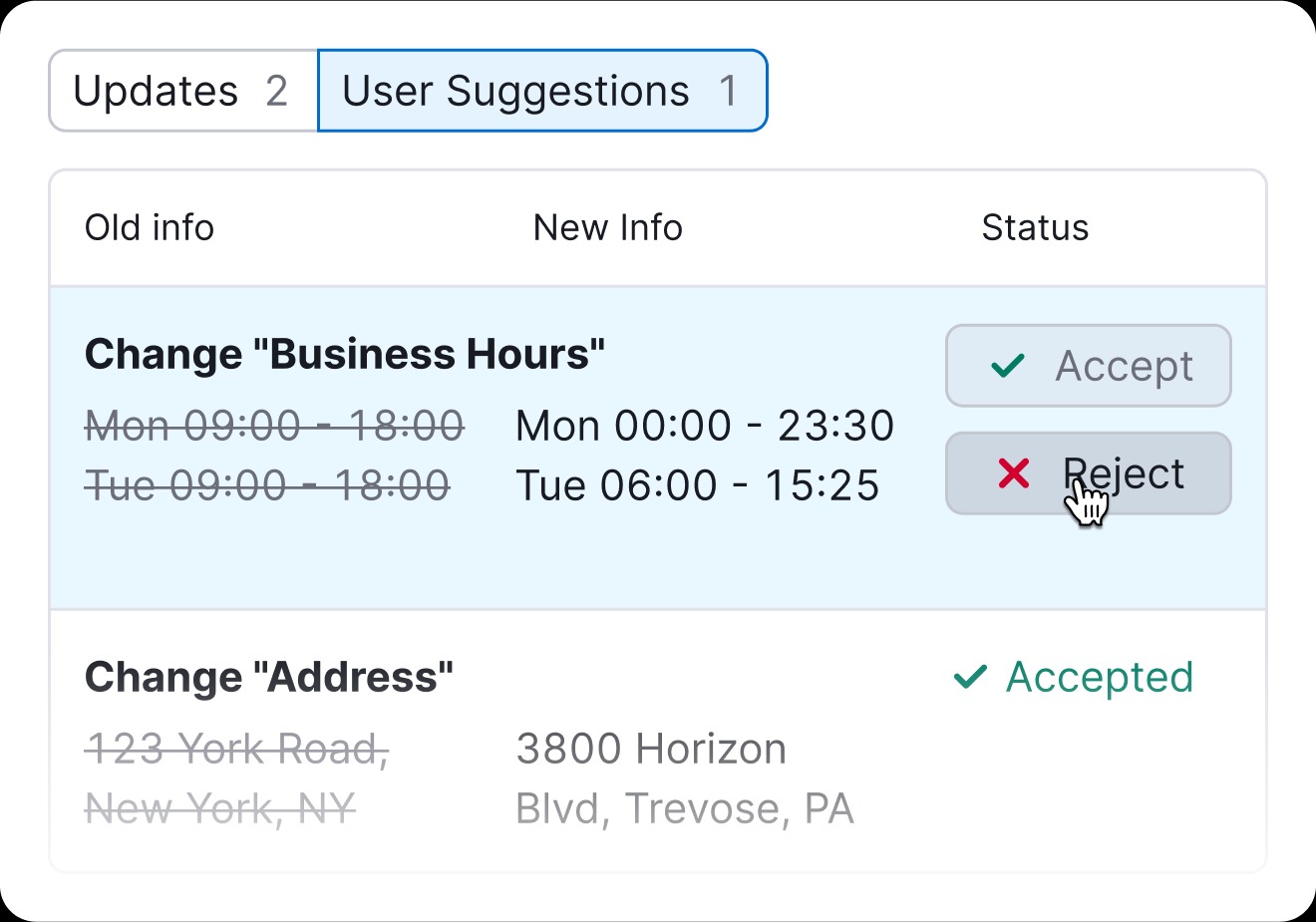
Task: Reject the Business Hours suggestion
Action: pyautogui.click(x=1088, y=473)
